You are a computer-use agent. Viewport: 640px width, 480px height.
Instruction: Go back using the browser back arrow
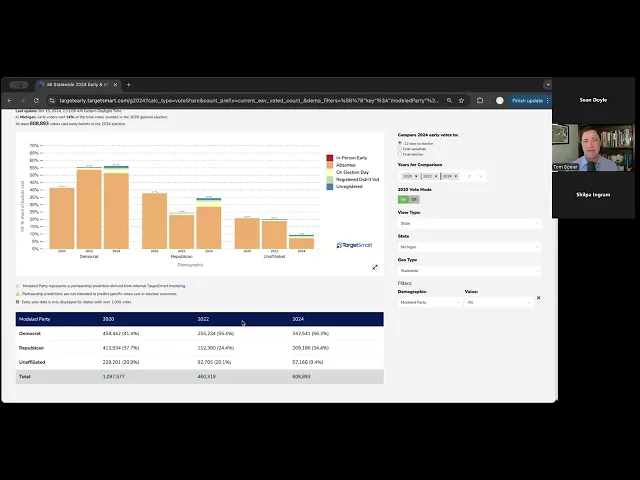click(x=10, y=100)
